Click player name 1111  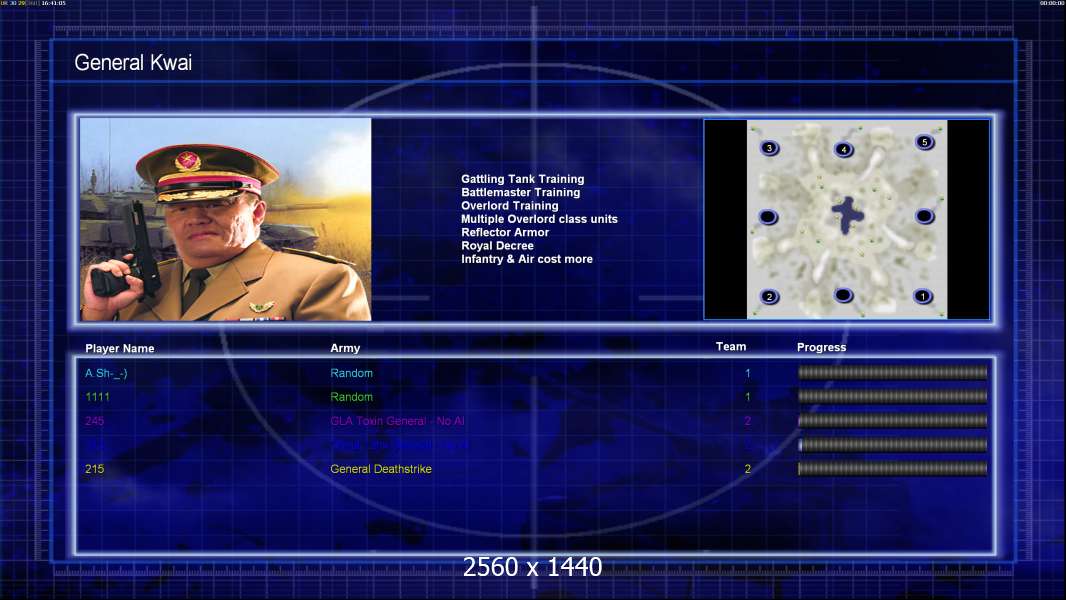tap(97, 397)
